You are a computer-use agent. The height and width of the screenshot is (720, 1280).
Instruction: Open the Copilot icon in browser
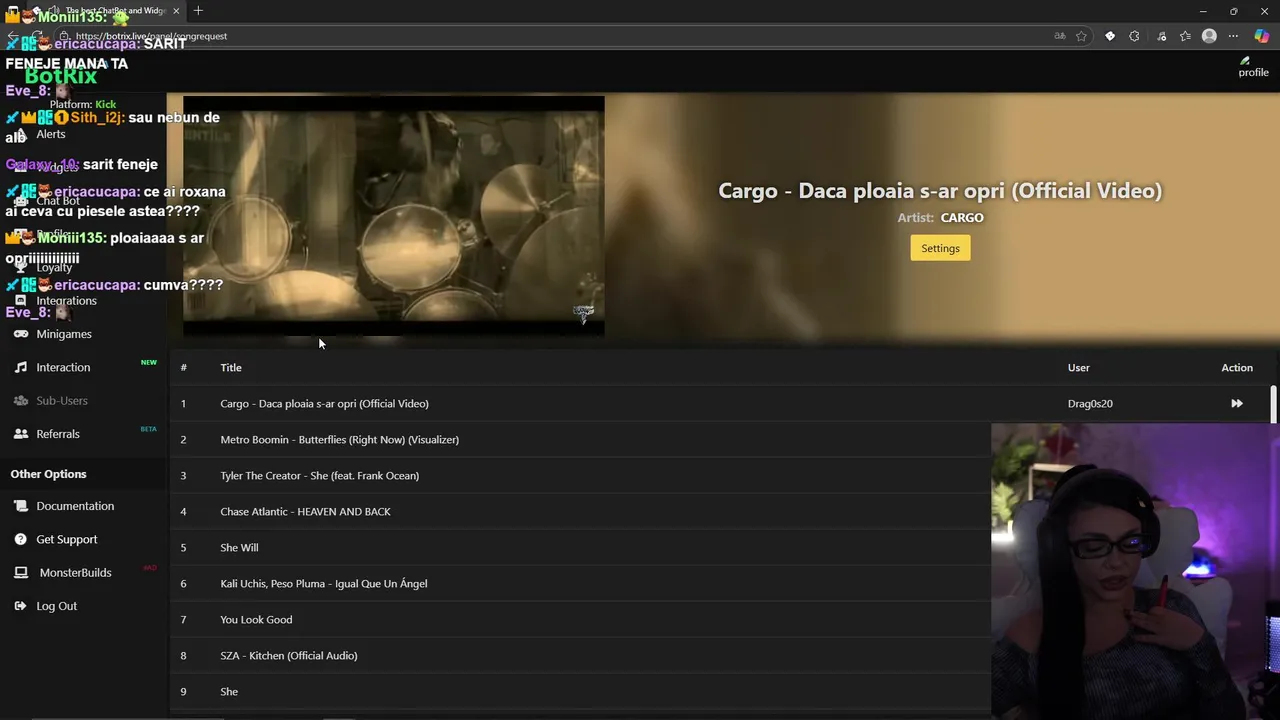pos(1262,36)
